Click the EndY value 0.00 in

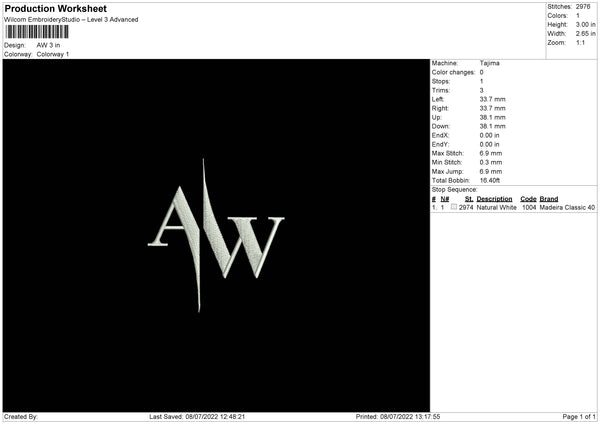(489, 144)
